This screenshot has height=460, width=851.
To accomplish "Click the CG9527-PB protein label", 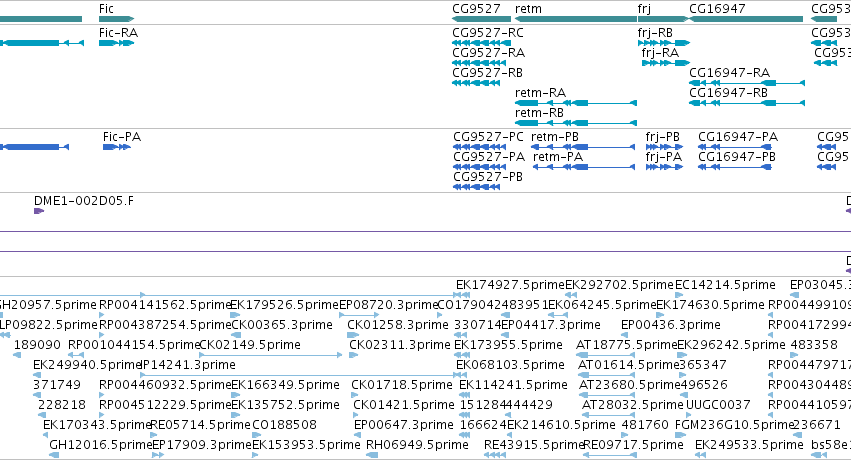I will (x=488, y=177).
